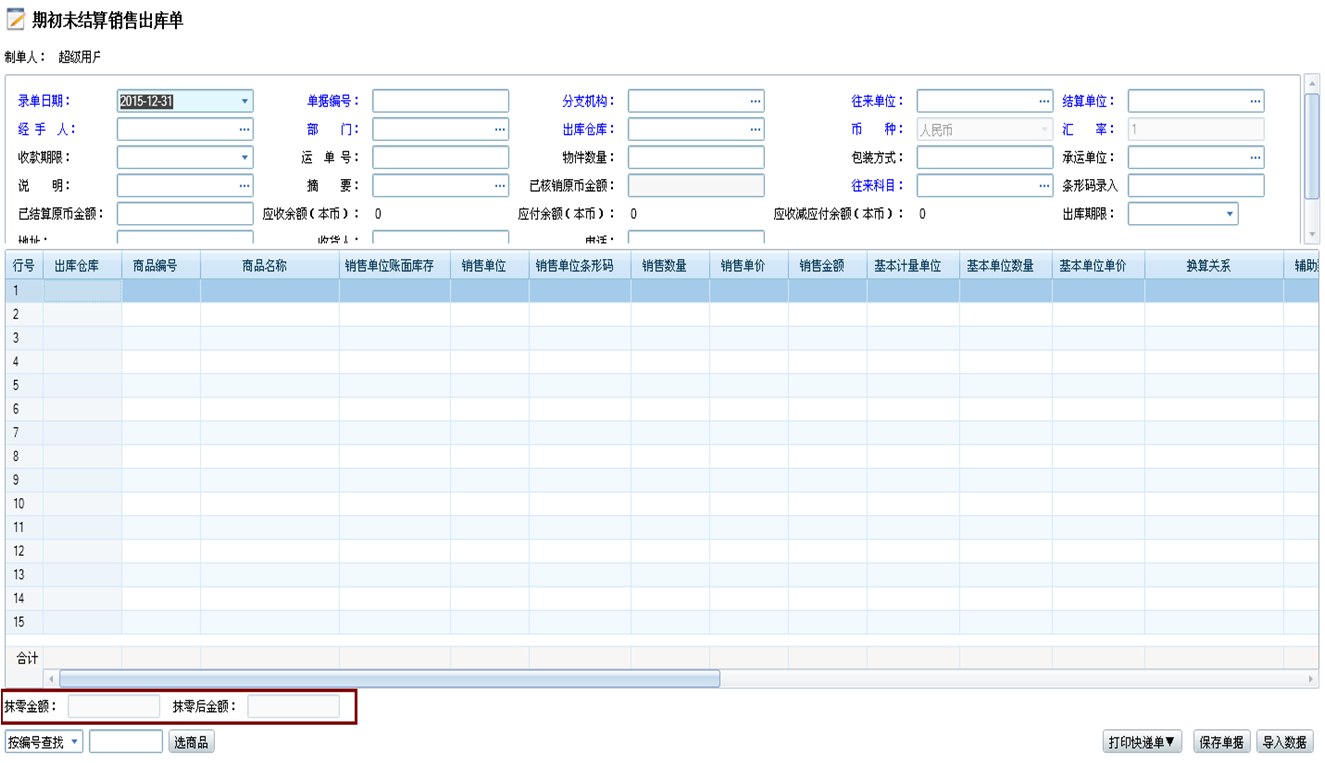This screenshot has width=1325, height=763.
Task: Open 分支机构 lookup ellipsis button
Action: coord(756,101)
